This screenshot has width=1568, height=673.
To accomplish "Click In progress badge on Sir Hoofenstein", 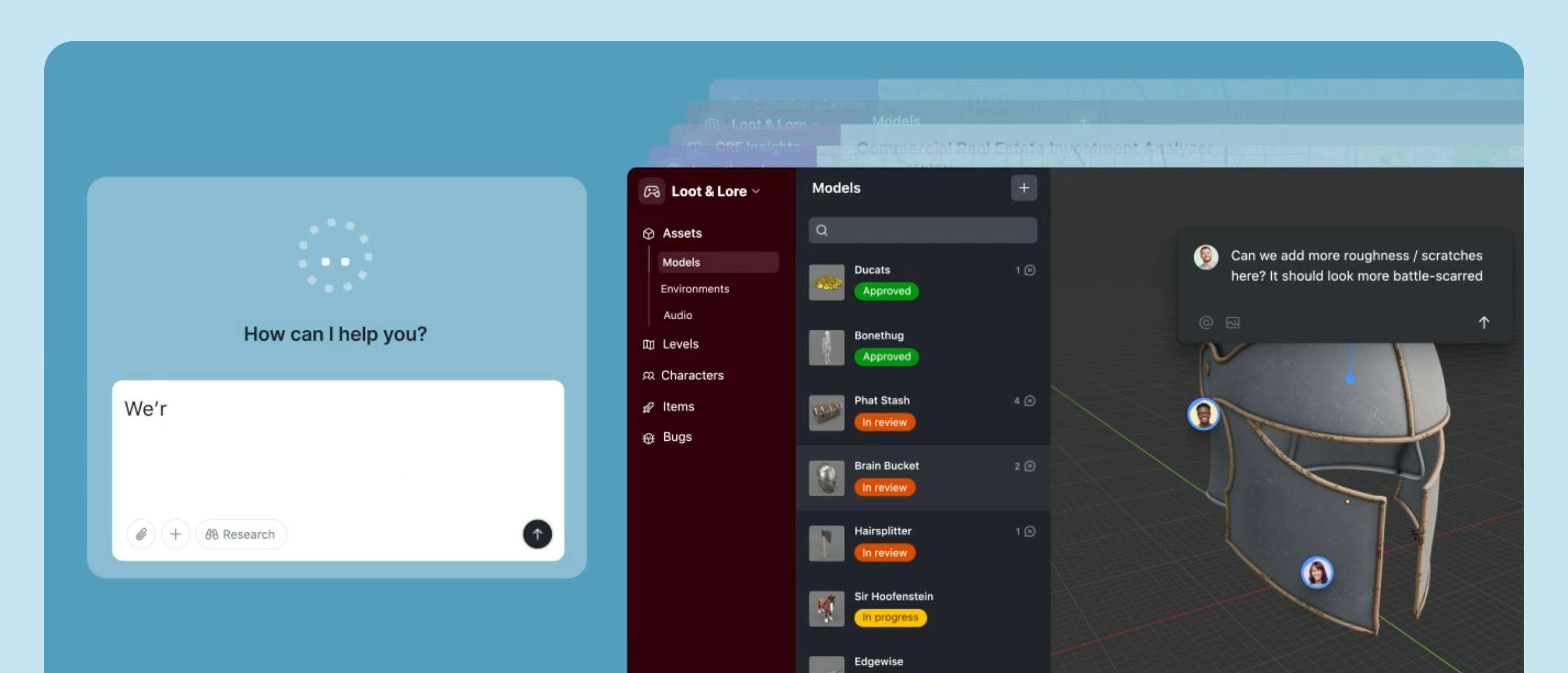I will 890,618.
